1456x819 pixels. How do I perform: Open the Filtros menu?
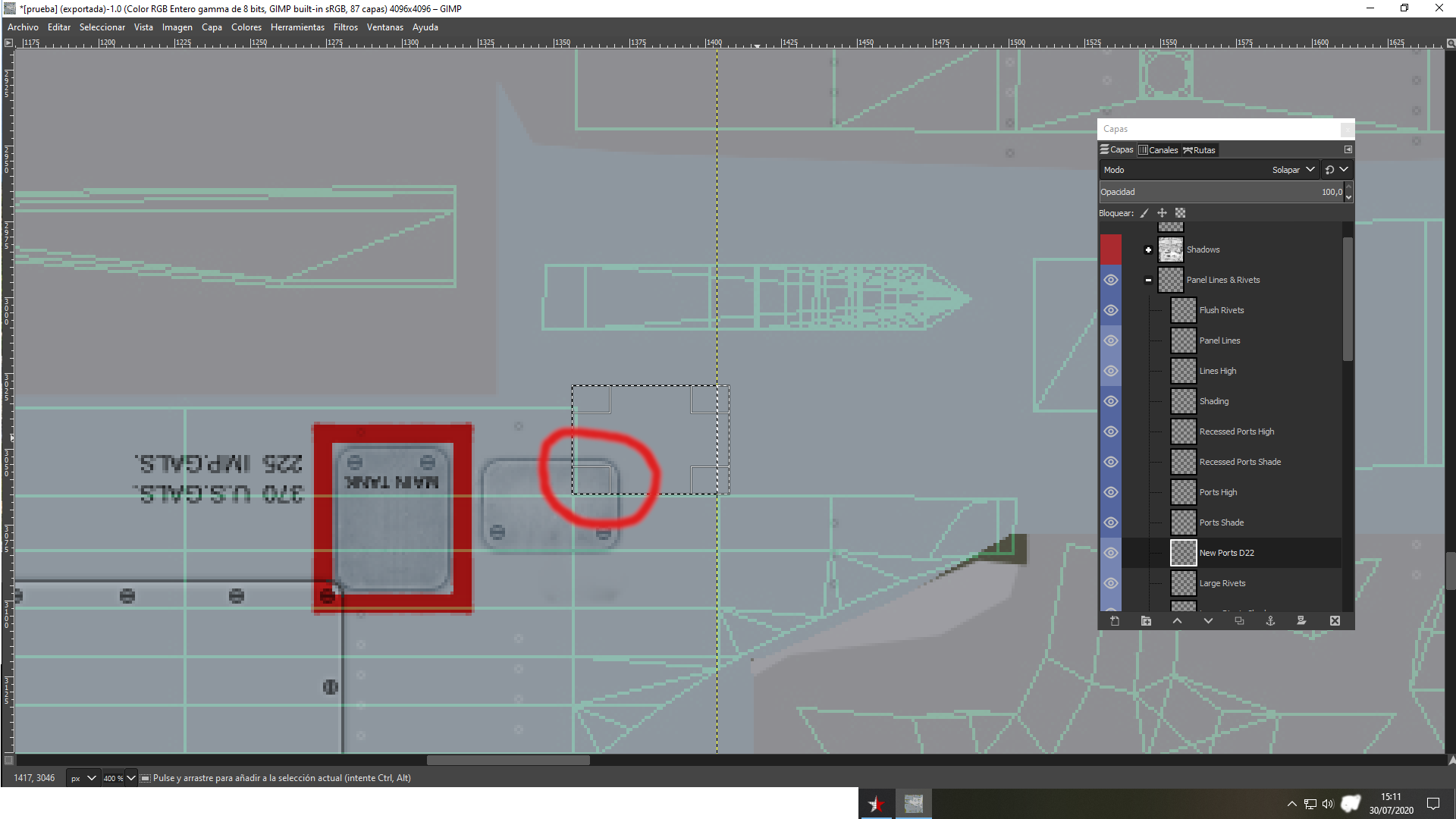(345, 27)
